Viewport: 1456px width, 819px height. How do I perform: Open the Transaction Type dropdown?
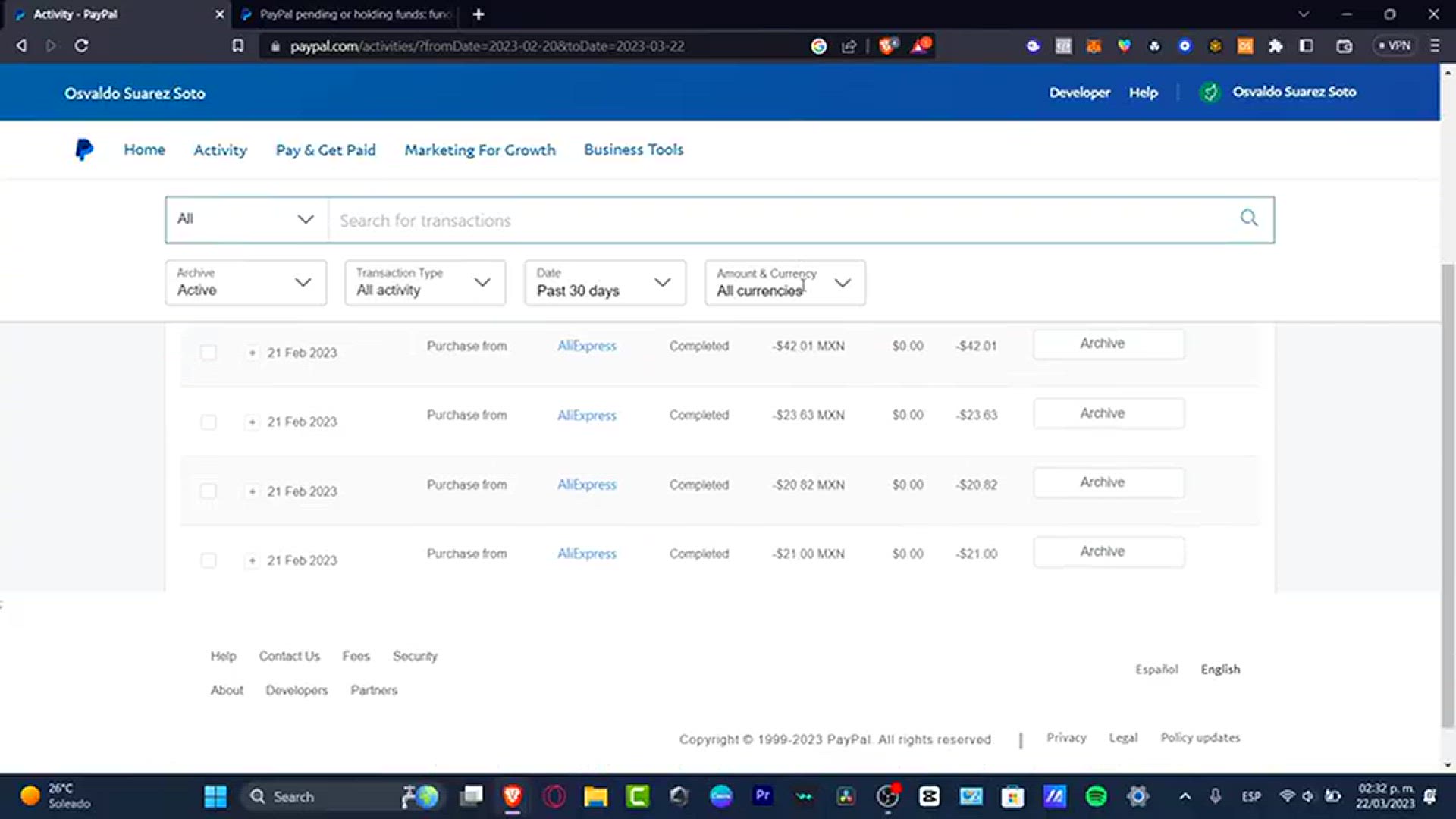425,282
